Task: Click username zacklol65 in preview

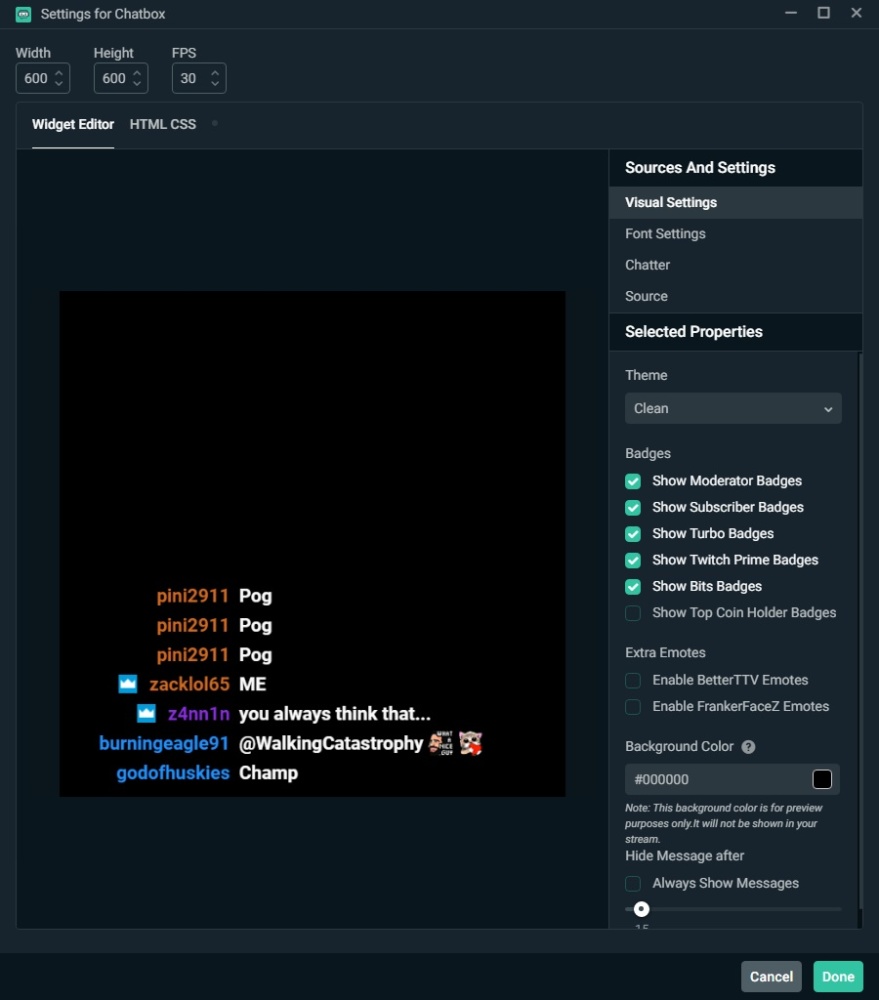Action: click(x=189, y=684)
